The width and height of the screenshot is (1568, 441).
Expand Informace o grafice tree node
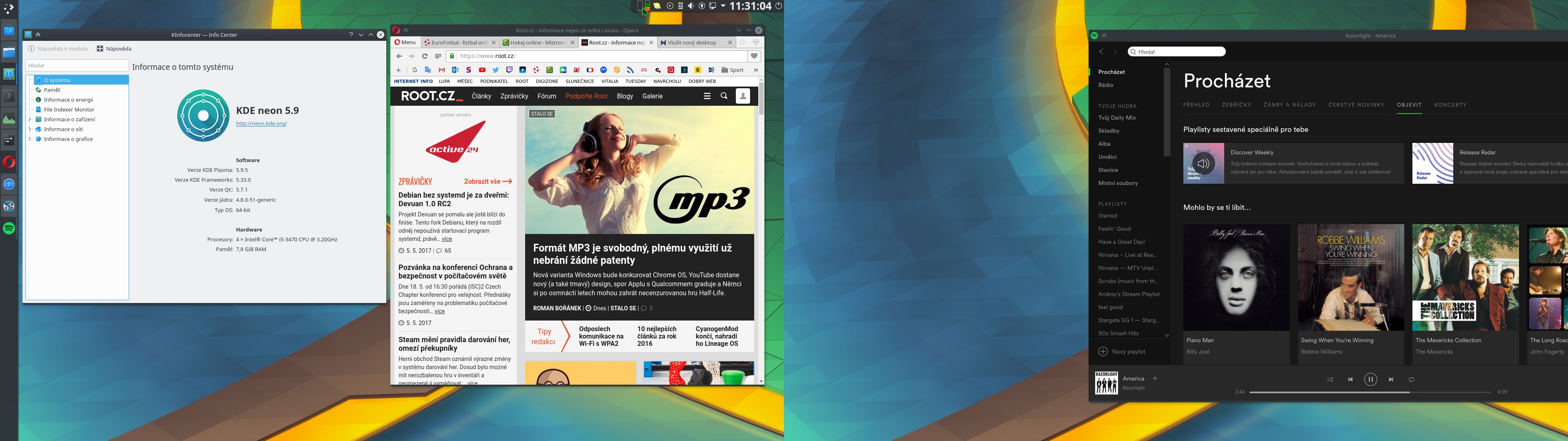pos(30,139)
